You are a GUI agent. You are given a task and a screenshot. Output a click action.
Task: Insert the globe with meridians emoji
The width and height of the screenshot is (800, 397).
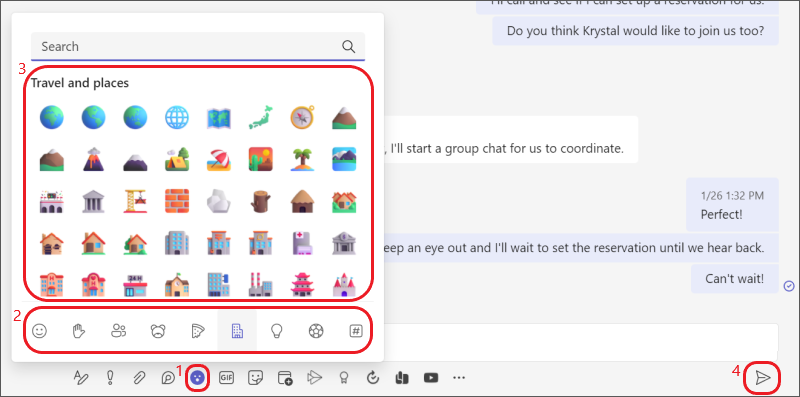[x=177, y=118]
